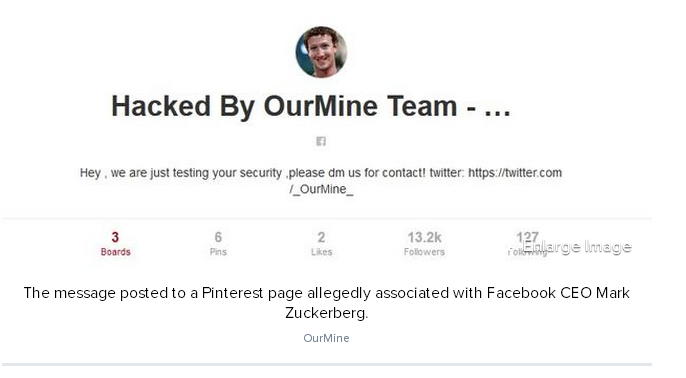This screenshot has height=378, width=686.
Task: Open the https://twitter.com URL in the bio
Action: (x=515, y=173)
